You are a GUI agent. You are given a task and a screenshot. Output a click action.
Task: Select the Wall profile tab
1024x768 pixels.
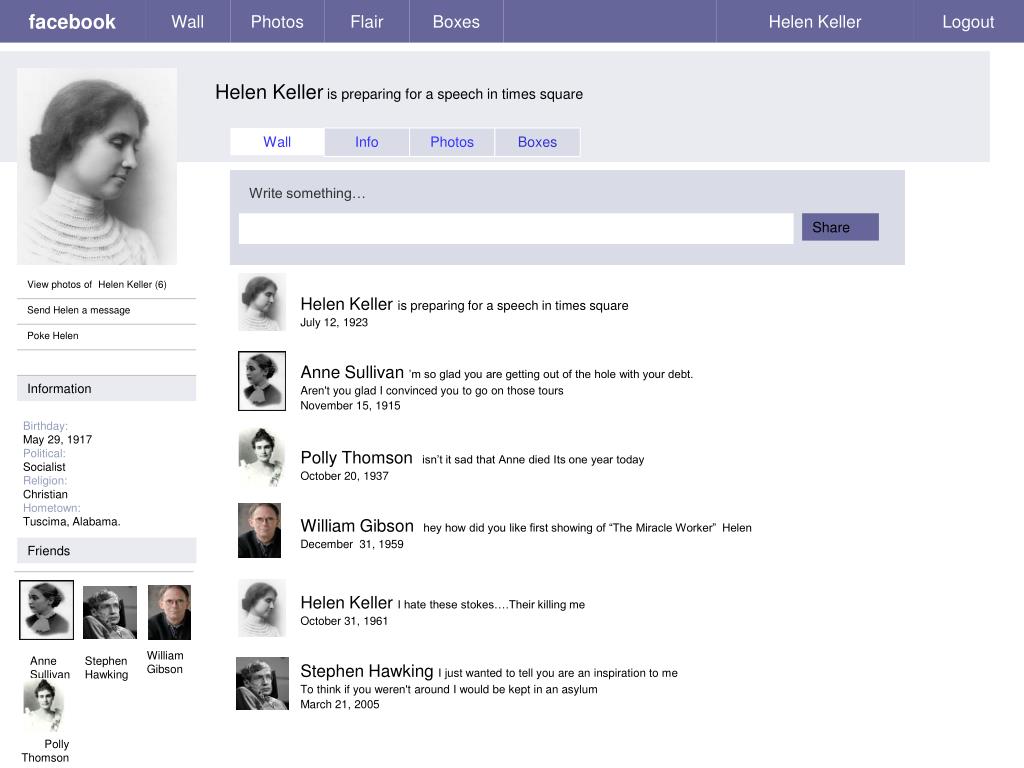point(277,142)
